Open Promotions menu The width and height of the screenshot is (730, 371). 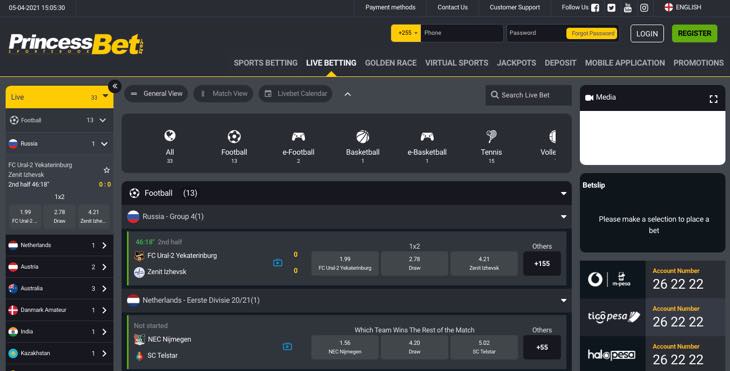[x=698, y=63]
